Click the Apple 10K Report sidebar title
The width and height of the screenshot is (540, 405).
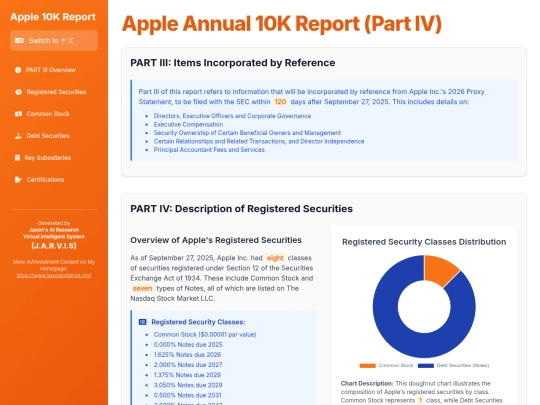(x=53, y=17)
